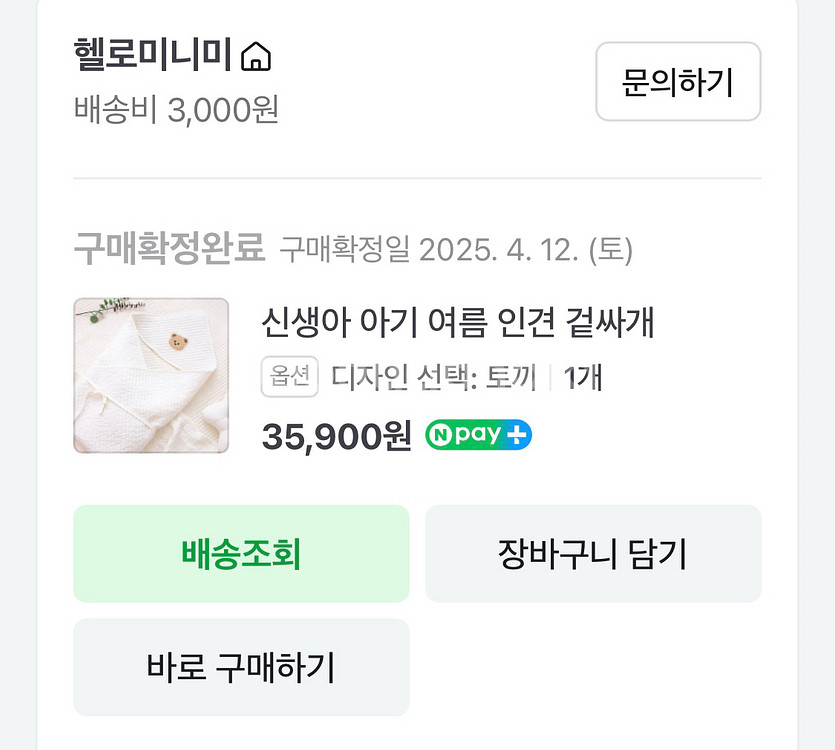This screenshot has width=835, height=750.
Task: Click the baby blanket product thumbnail
Action: 151,376
